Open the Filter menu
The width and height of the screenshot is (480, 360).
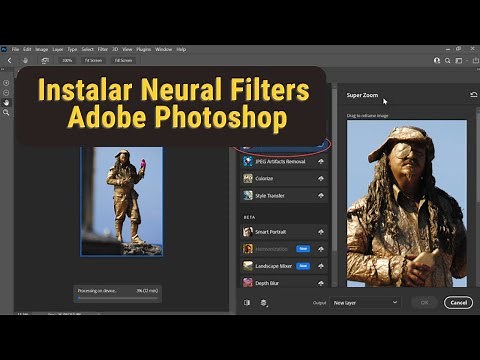103,49
